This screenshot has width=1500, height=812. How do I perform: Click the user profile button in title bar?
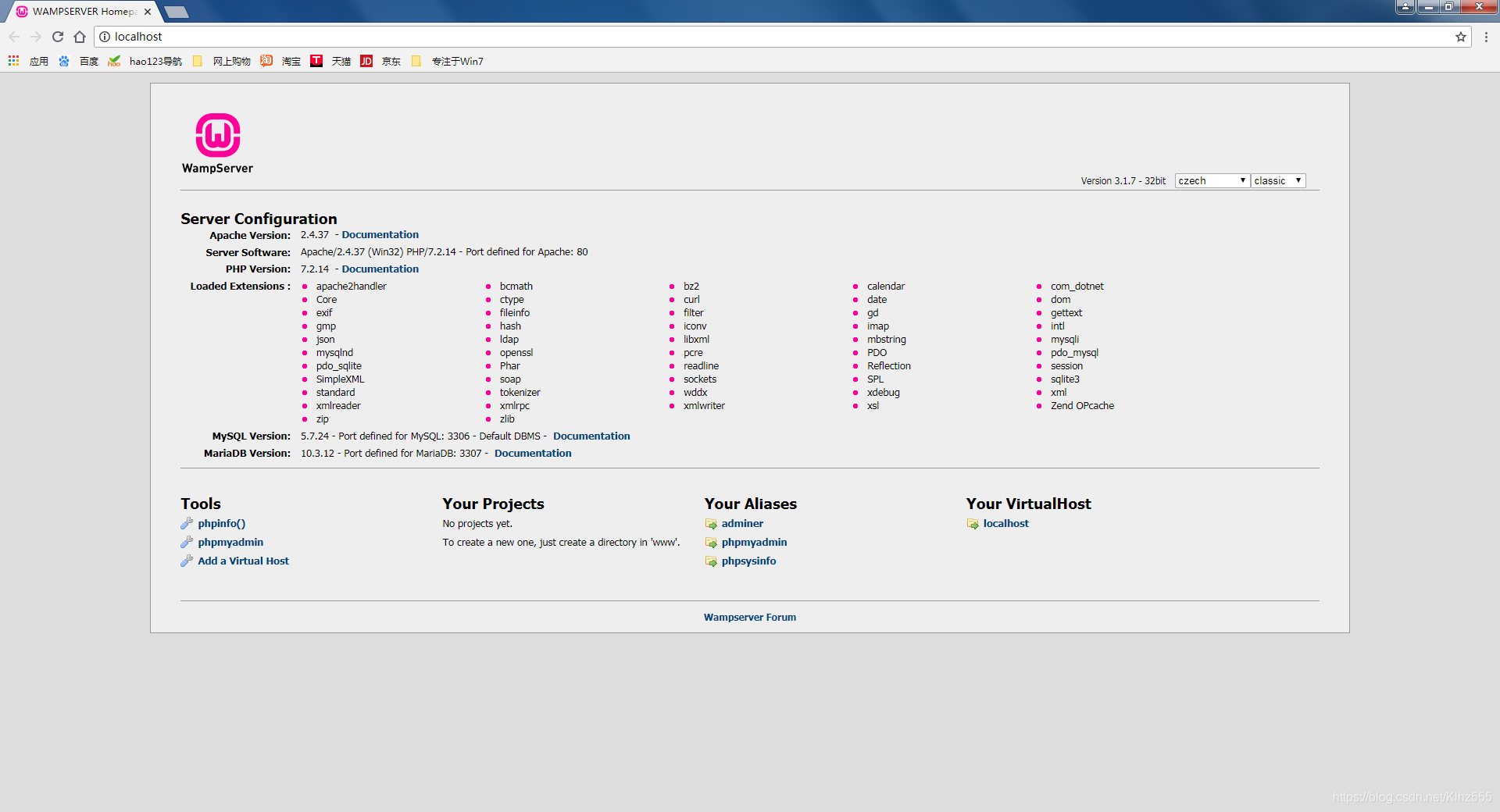coord(1405,6)
